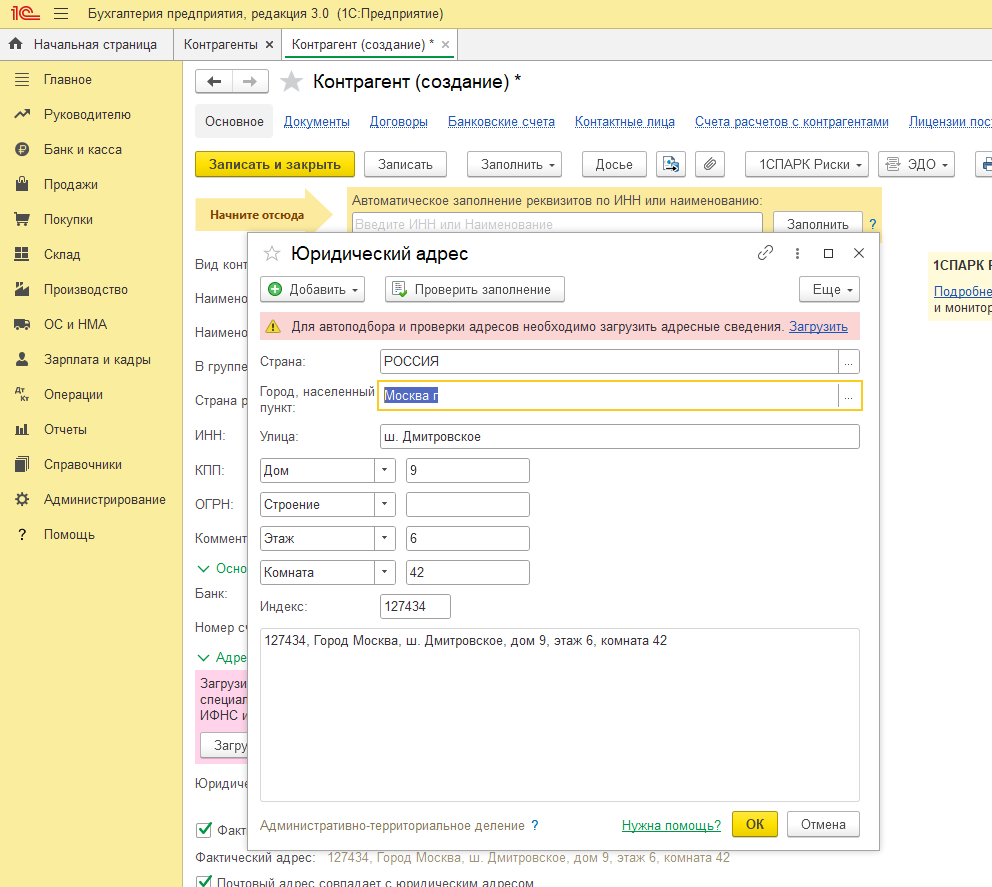Screen dimensions: 992x887
Task: Open Главное section in sidebar
Action: coord(67,80)
